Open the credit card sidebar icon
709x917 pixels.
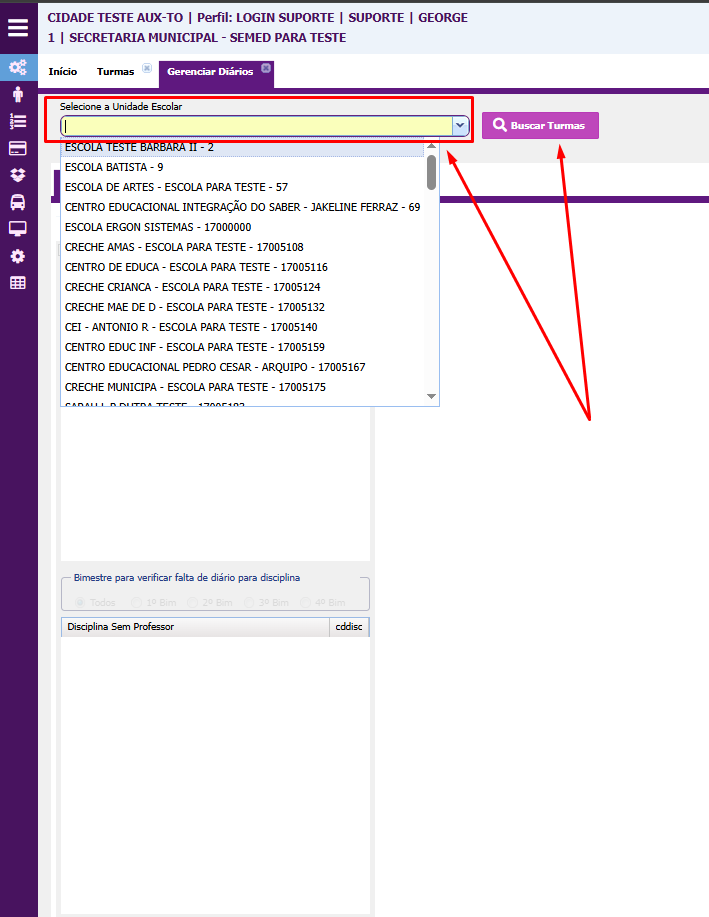coord(18,148)
